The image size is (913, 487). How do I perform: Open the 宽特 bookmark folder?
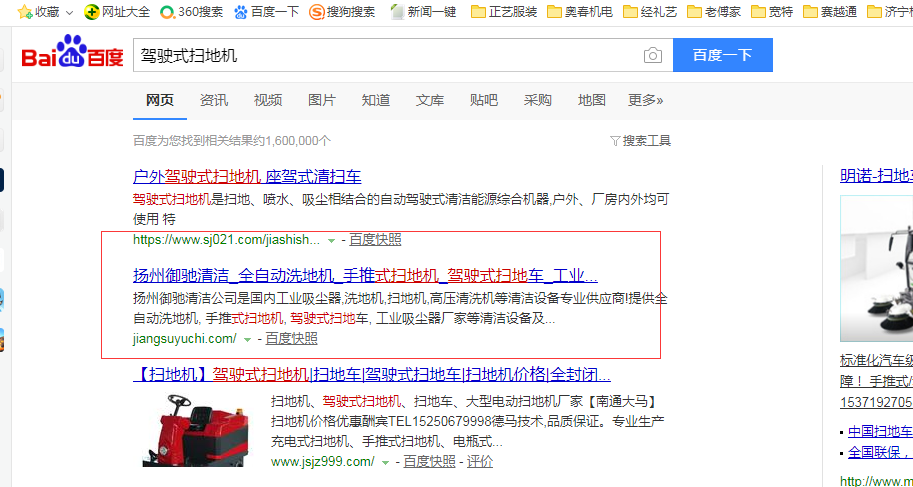point(772,12)
